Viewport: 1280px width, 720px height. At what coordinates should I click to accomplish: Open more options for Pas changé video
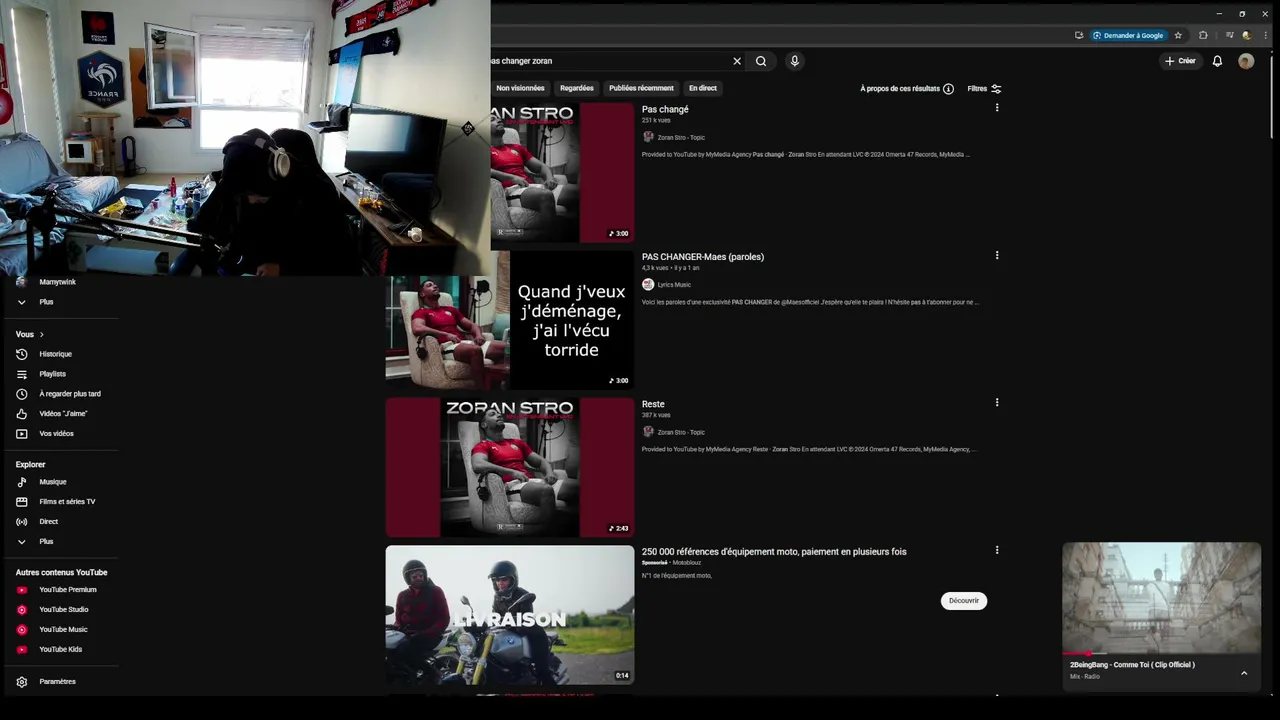coord(996,108)
